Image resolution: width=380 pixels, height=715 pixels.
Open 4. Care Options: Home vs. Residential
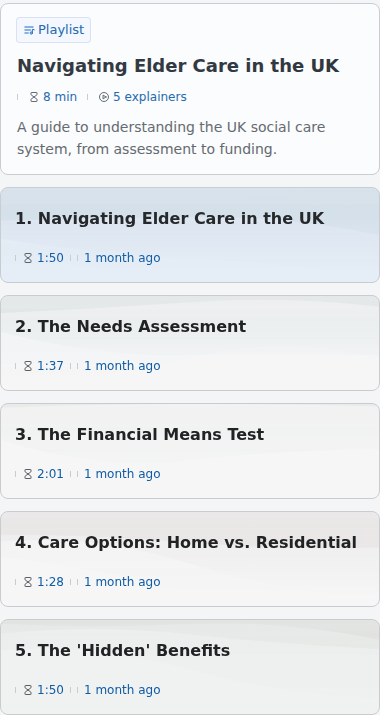pyautogui.click(x=190, y=559)
